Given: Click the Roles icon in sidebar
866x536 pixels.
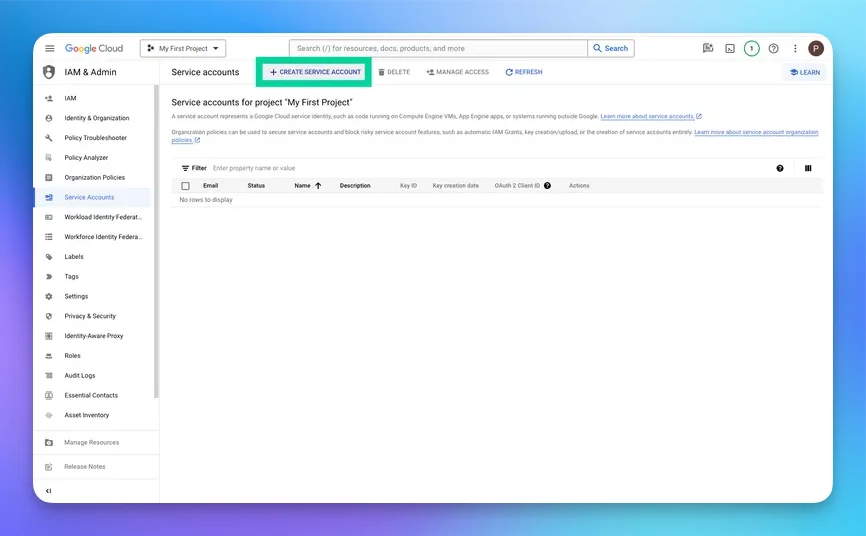Looking at the screenshot, I should (x=49, y=356).
